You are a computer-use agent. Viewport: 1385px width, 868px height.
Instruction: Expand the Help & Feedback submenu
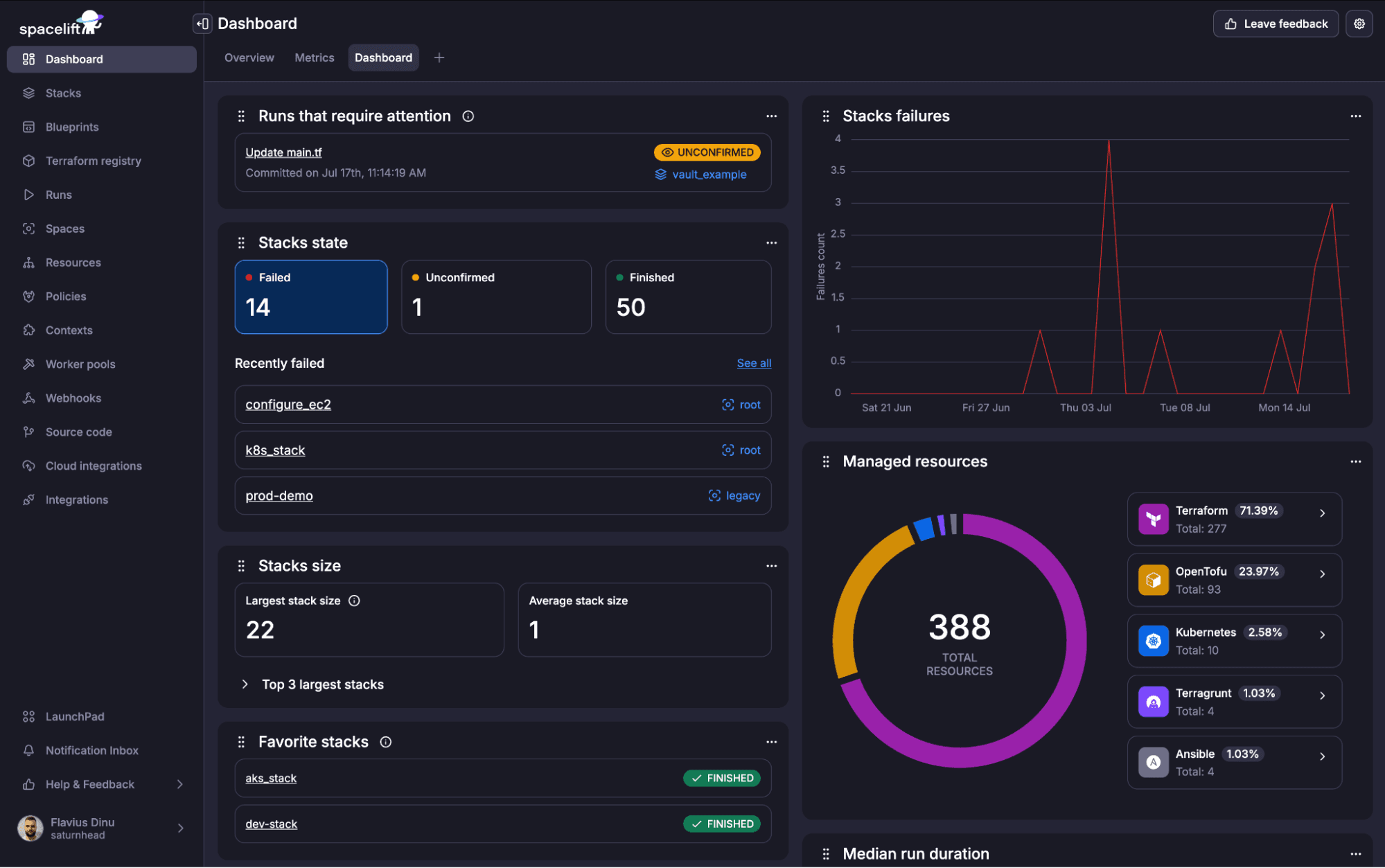click(x=180, y=784)
